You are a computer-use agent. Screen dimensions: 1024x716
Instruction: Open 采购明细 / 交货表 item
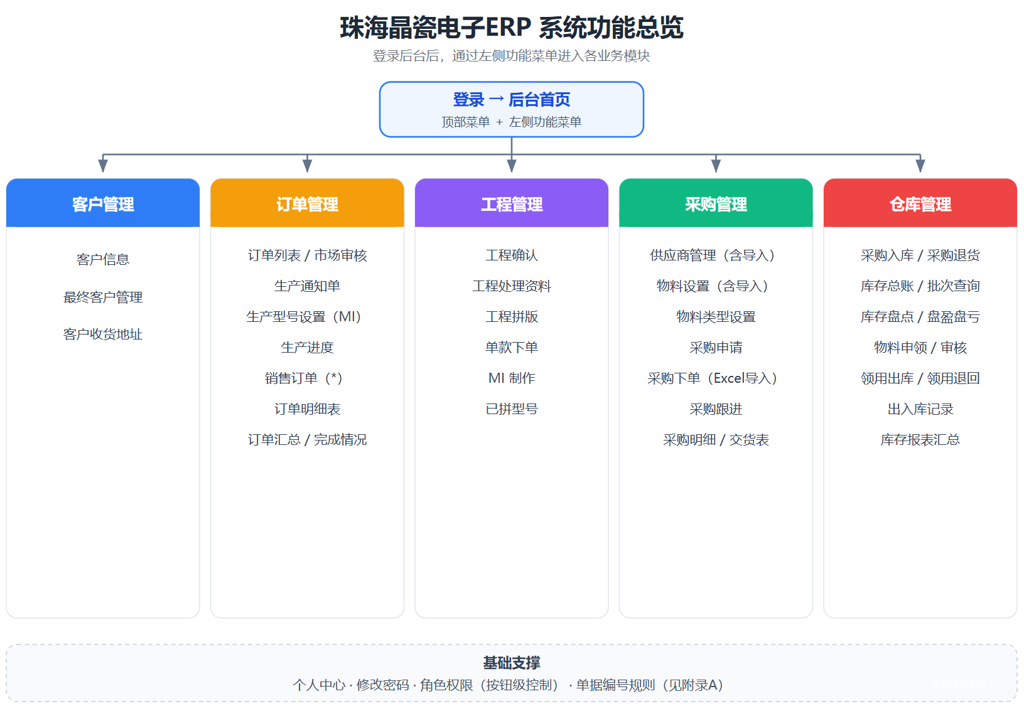[x=716, y=440]
